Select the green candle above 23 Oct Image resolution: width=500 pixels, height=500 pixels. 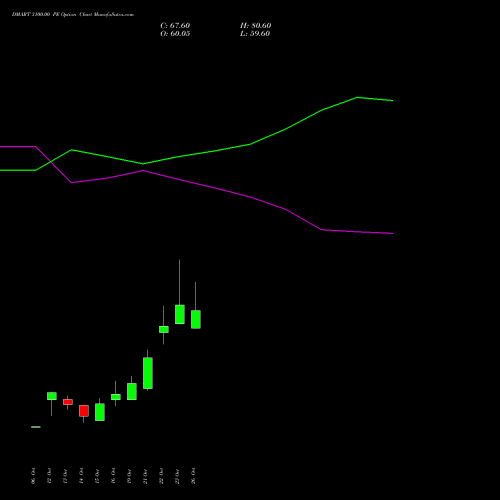180,314
